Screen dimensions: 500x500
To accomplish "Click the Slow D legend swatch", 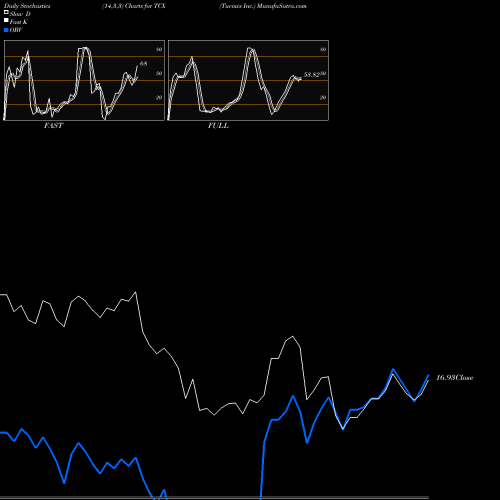I will (x=6, y=12).
